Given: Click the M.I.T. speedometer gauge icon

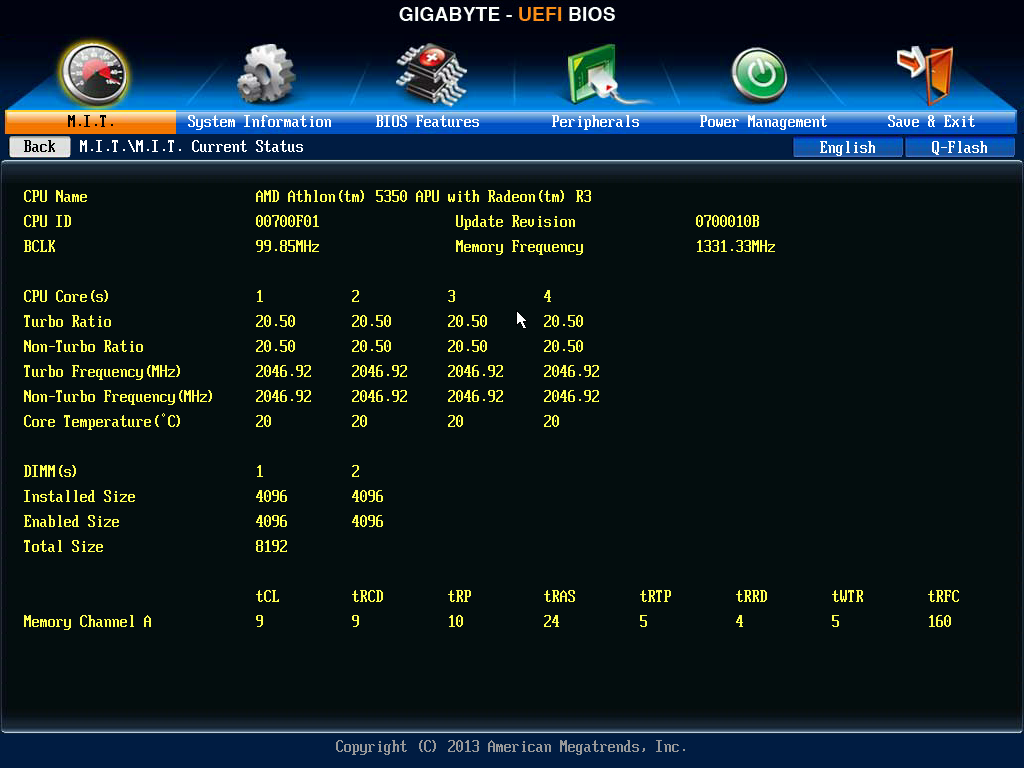Looking at the screenshot, I should [x=93, y=74].
